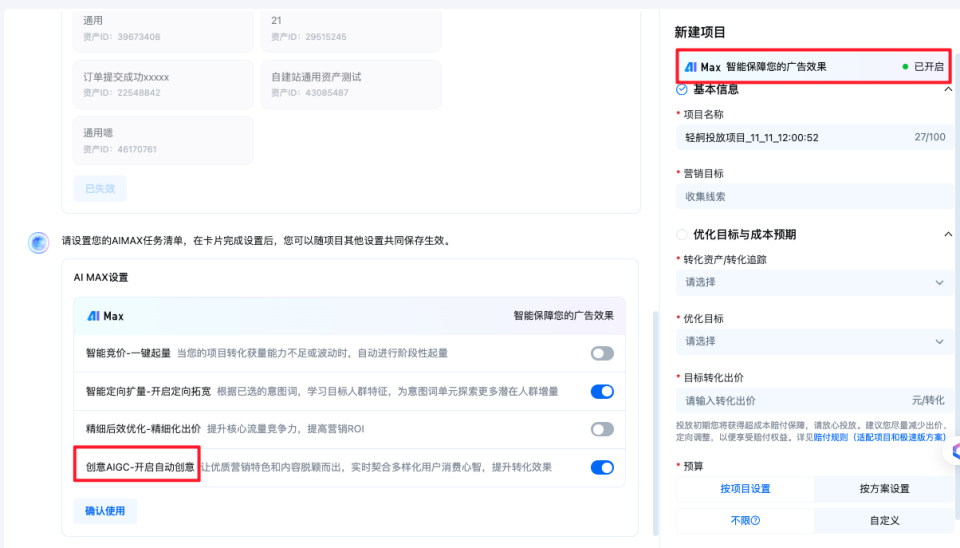Turn off 创意AIGC-开启自动创意 switch
960x548 pixels.
pyautogui.click(x=602, y=467)
